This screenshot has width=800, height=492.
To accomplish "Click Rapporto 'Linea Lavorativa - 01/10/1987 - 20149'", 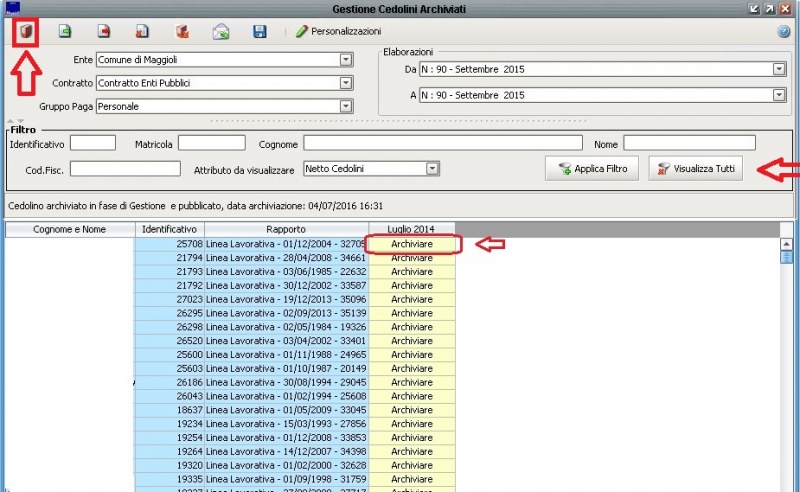I will coord(286,368).
